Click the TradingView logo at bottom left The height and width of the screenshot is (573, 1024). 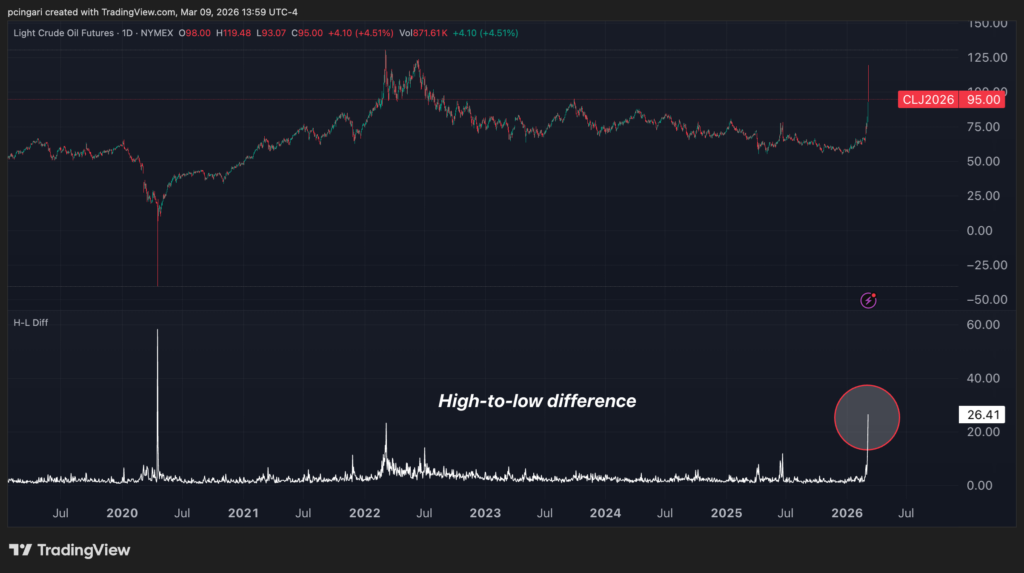pyautogui.click(x=70, y=550)
